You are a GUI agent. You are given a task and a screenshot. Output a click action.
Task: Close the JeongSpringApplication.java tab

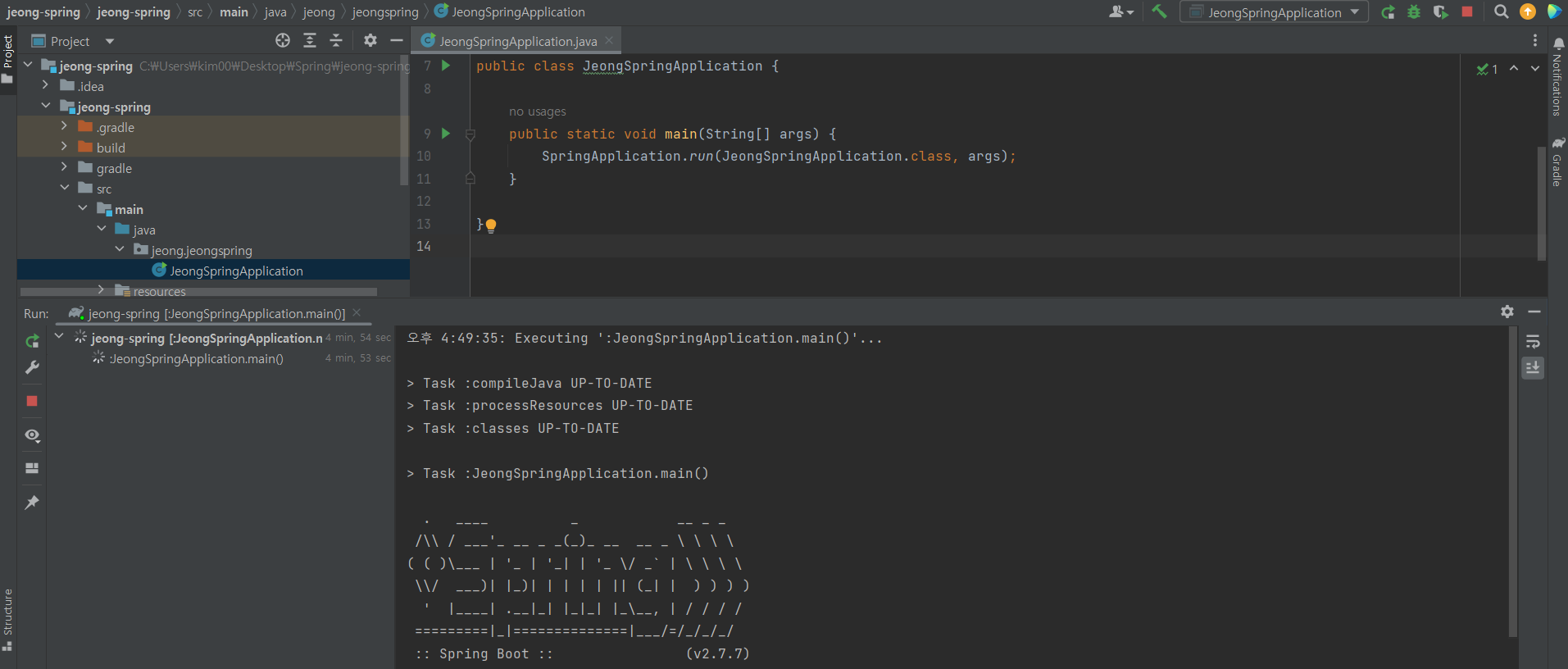click(x=609, y=40)
